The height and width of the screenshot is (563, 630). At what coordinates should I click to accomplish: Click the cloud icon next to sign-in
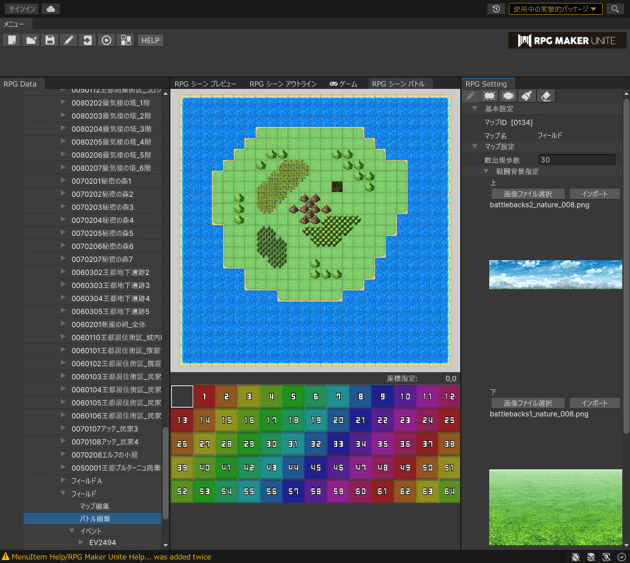click(50, 9)
